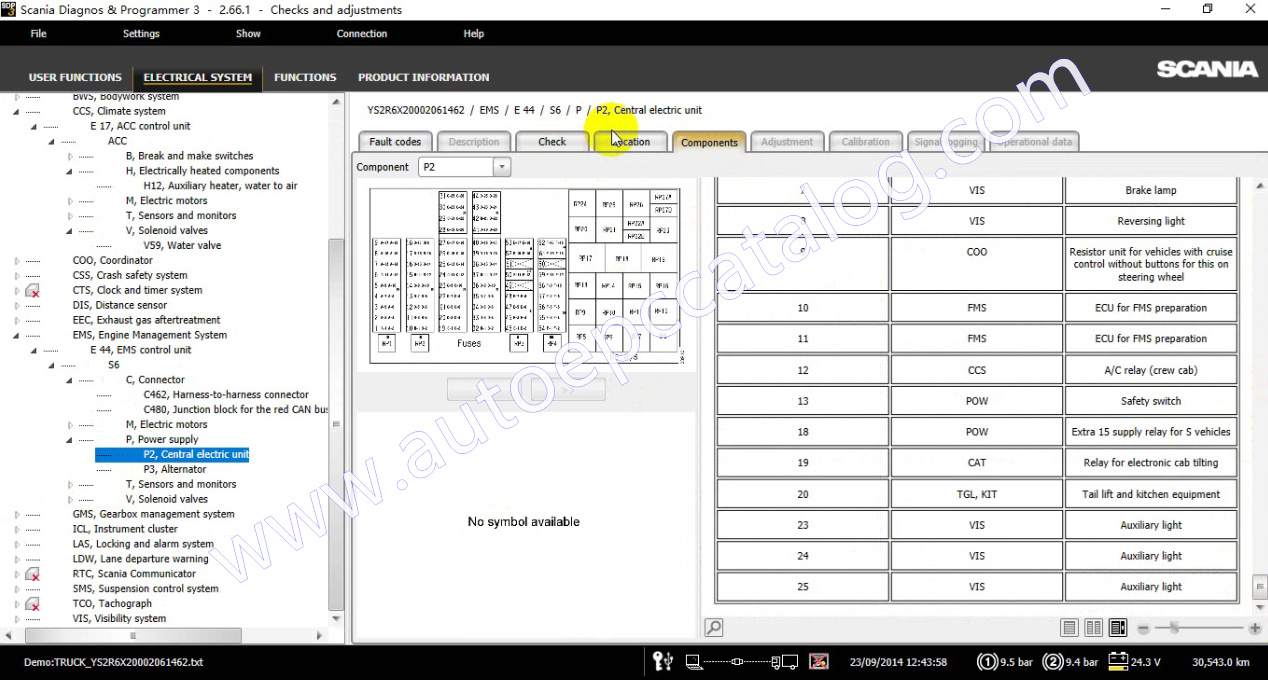
Task: Click 'A/C relay (crew cab)' cell
Action: point(1151,370)
